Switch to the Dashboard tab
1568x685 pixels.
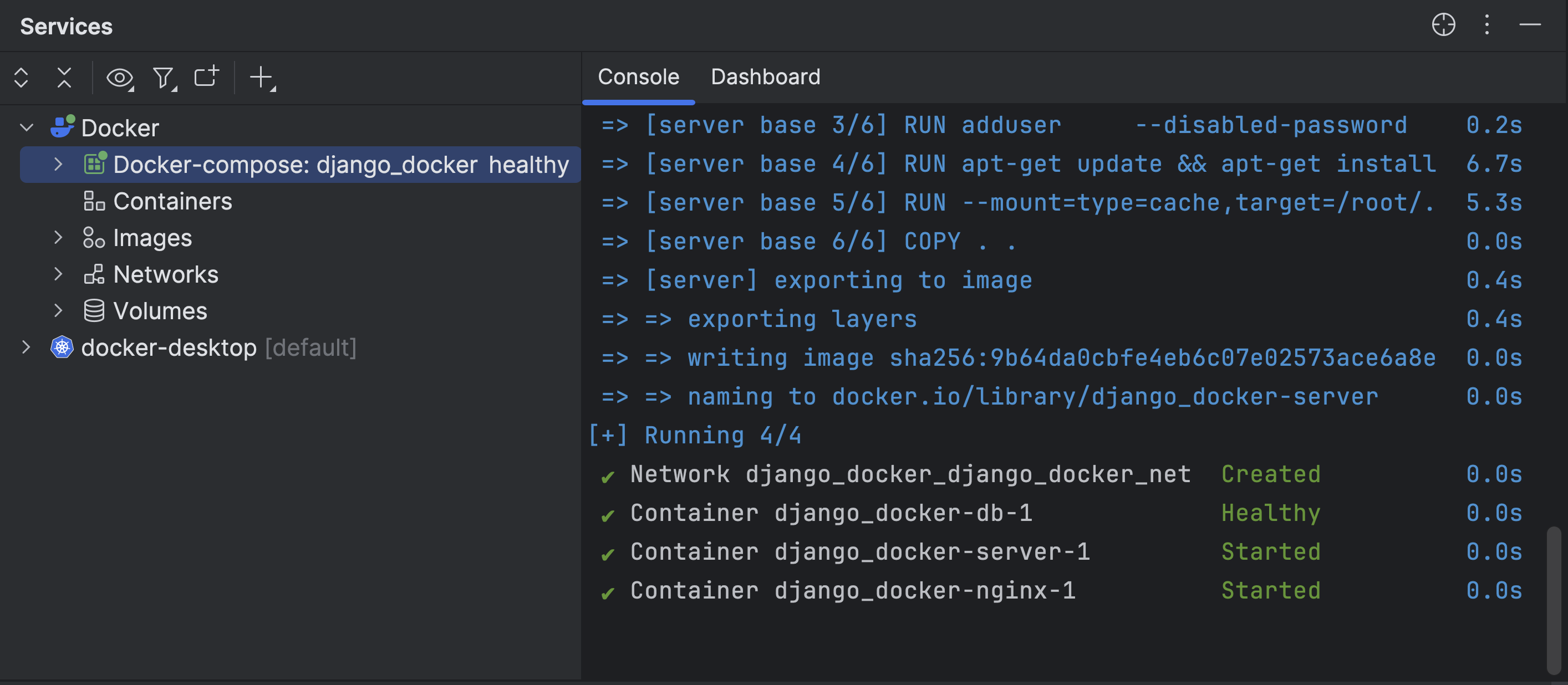click(x=765, y=76)
